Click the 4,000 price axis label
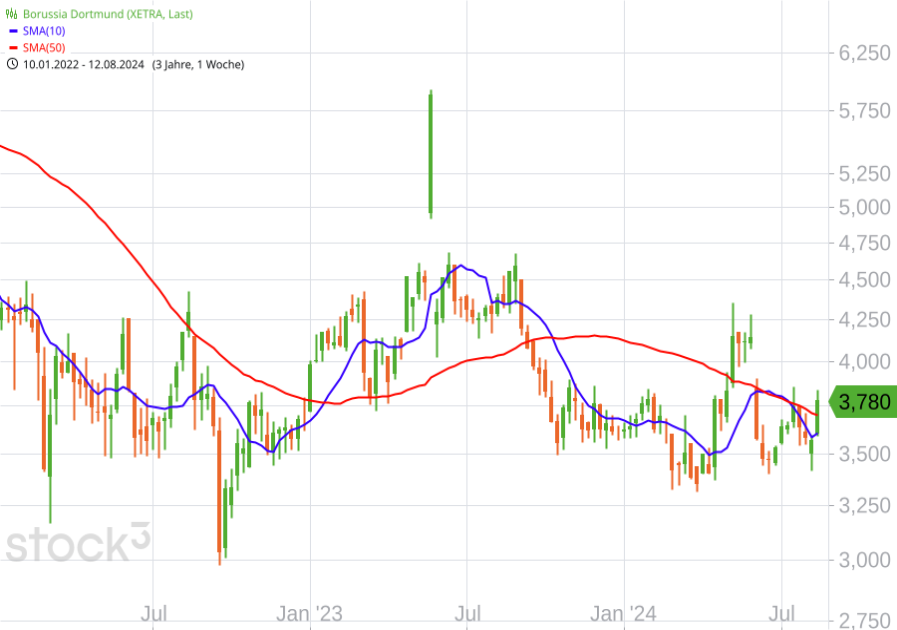897x630 pixels. 864,362
